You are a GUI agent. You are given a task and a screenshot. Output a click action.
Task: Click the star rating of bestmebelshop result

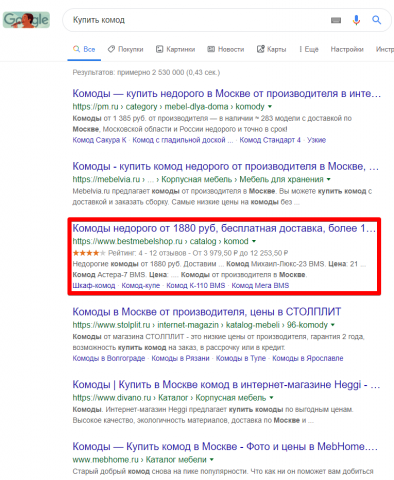point(89,253)
